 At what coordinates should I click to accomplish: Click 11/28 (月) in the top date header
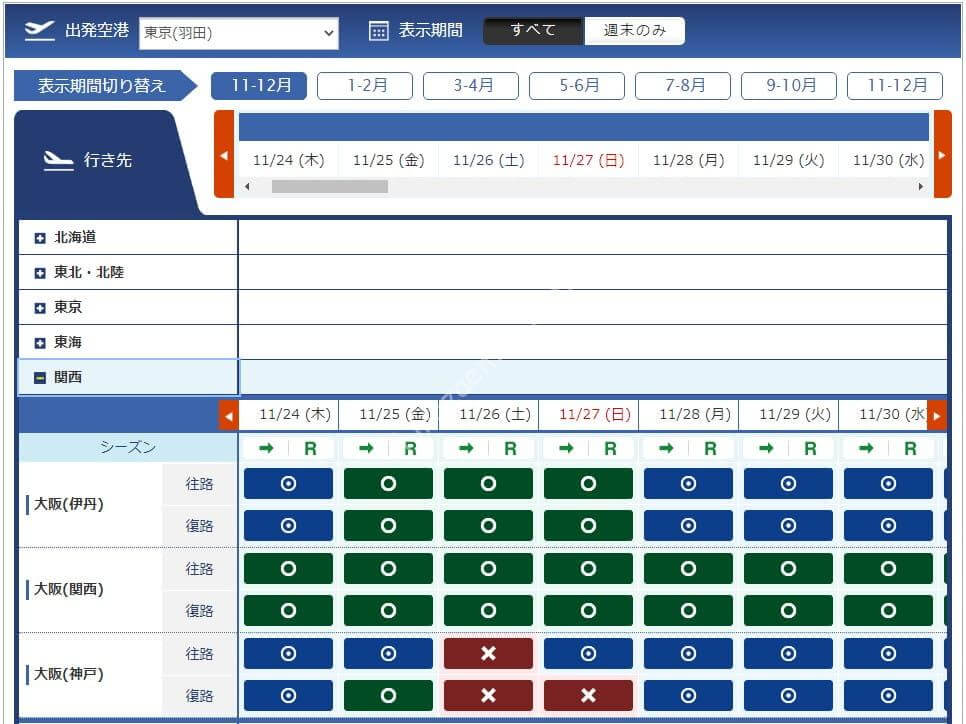(688, 160)
